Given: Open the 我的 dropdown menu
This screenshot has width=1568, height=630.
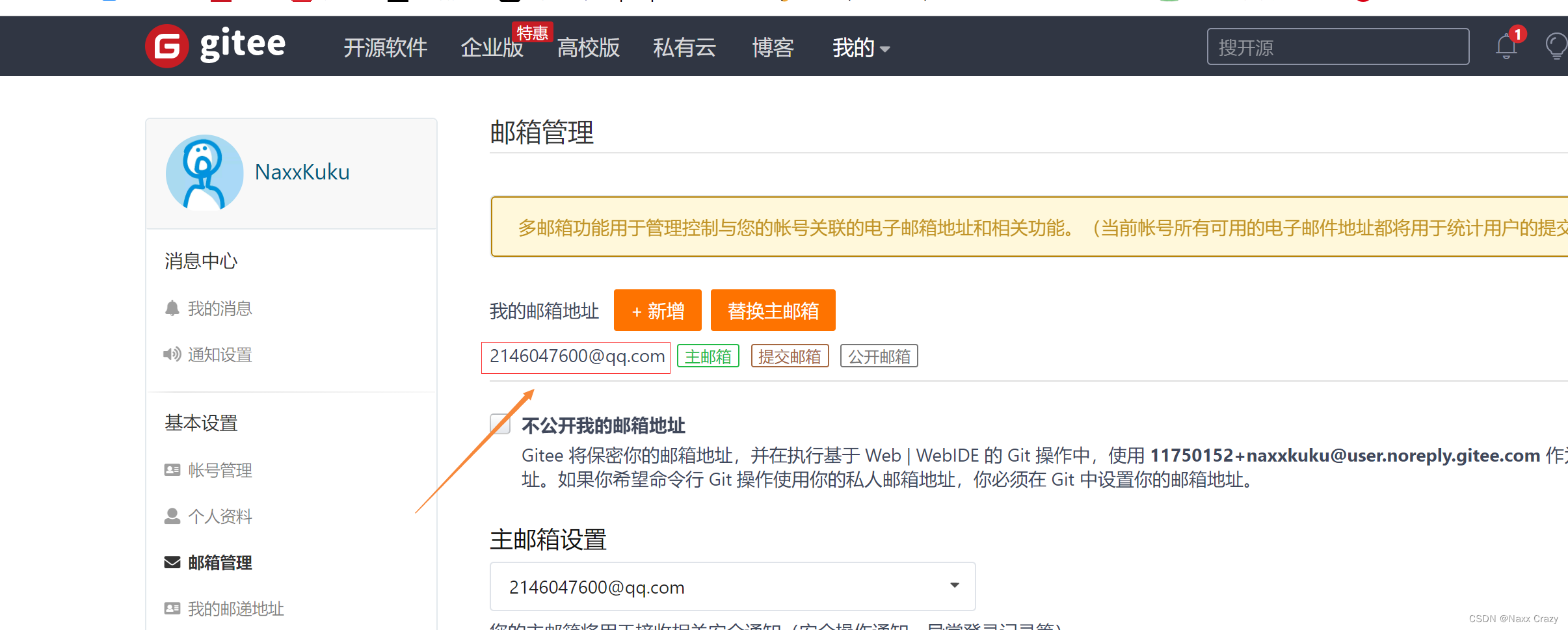Looking at the screenshot, I should coord(860,47).
